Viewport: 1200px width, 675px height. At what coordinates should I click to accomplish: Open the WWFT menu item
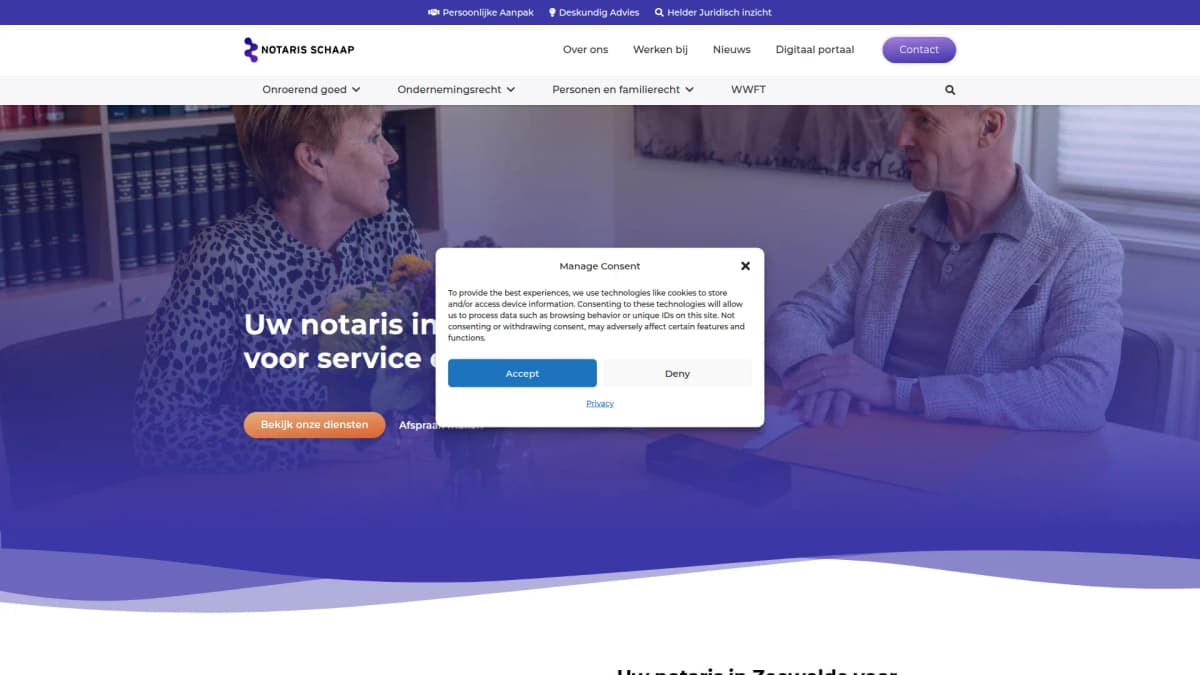click(x=748, y=90)
